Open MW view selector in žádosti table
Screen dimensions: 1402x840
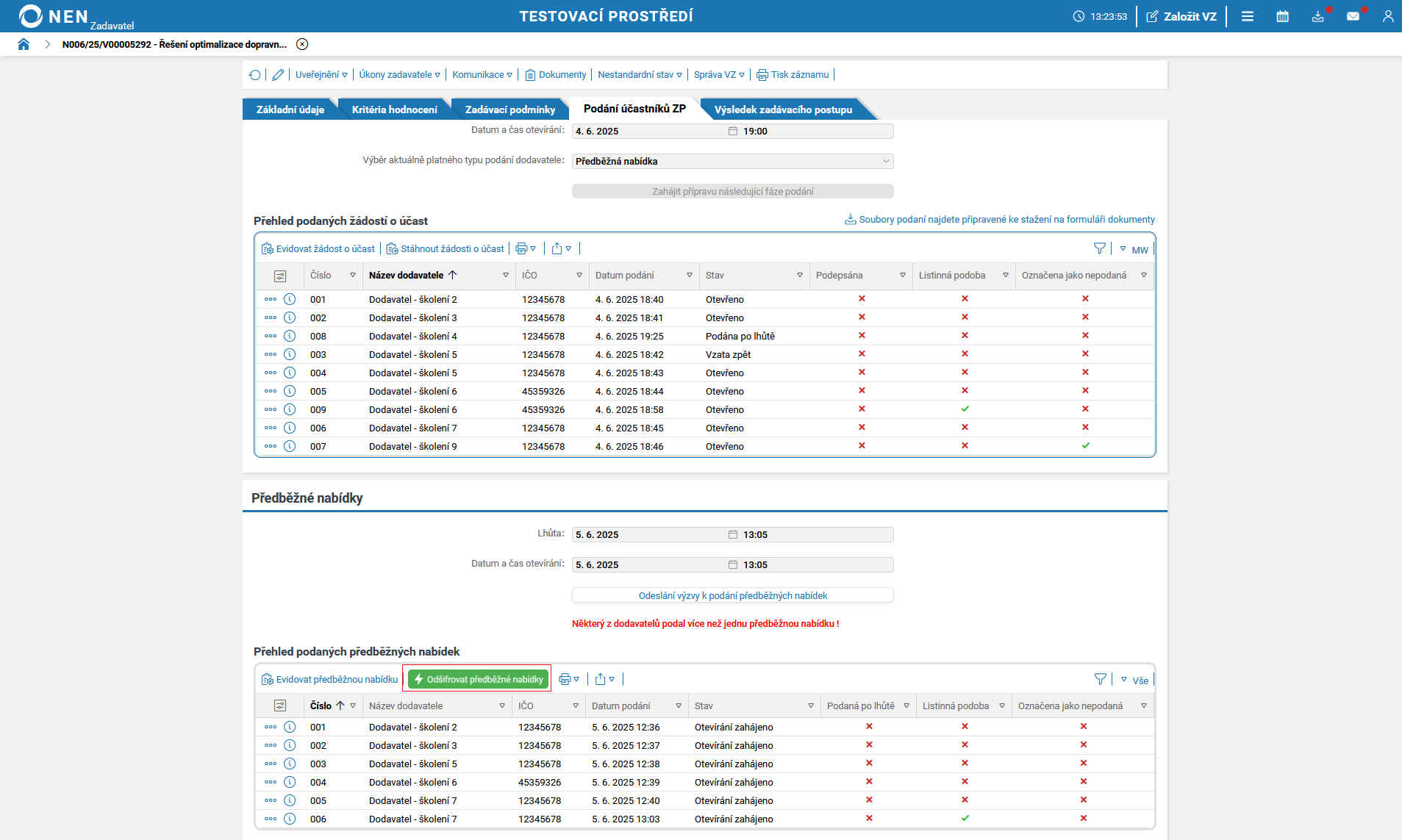click(x=1134, y=250)
